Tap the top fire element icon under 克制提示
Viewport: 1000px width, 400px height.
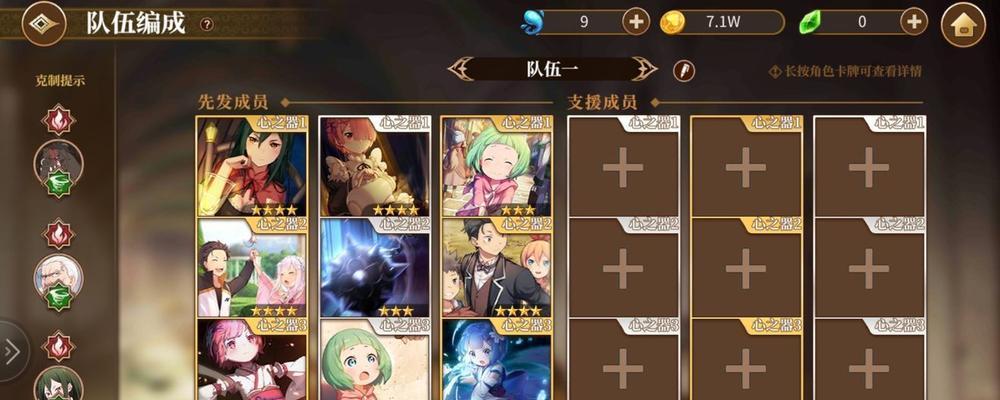click(x=59, y=119)
